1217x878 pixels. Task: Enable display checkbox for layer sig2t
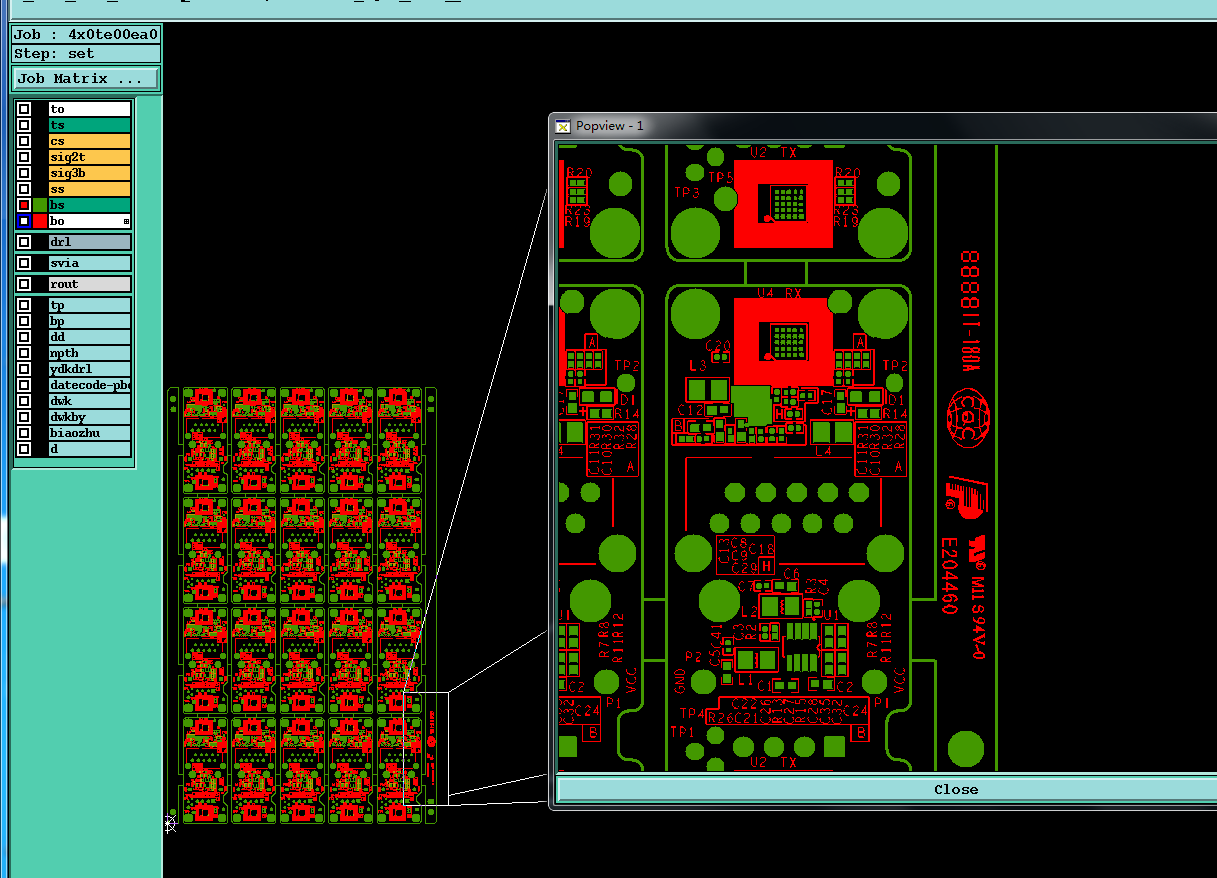coord(24,157)
